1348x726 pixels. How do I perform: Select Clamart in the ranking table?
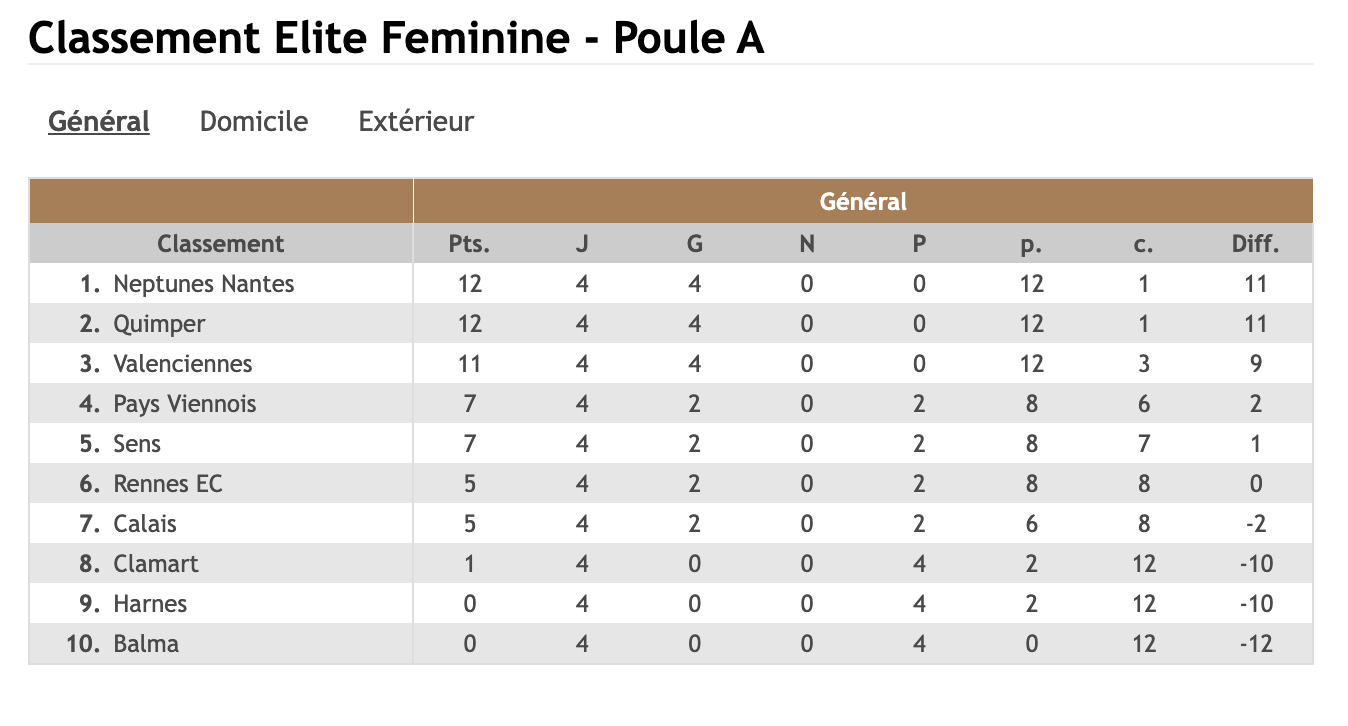[156, 564]
